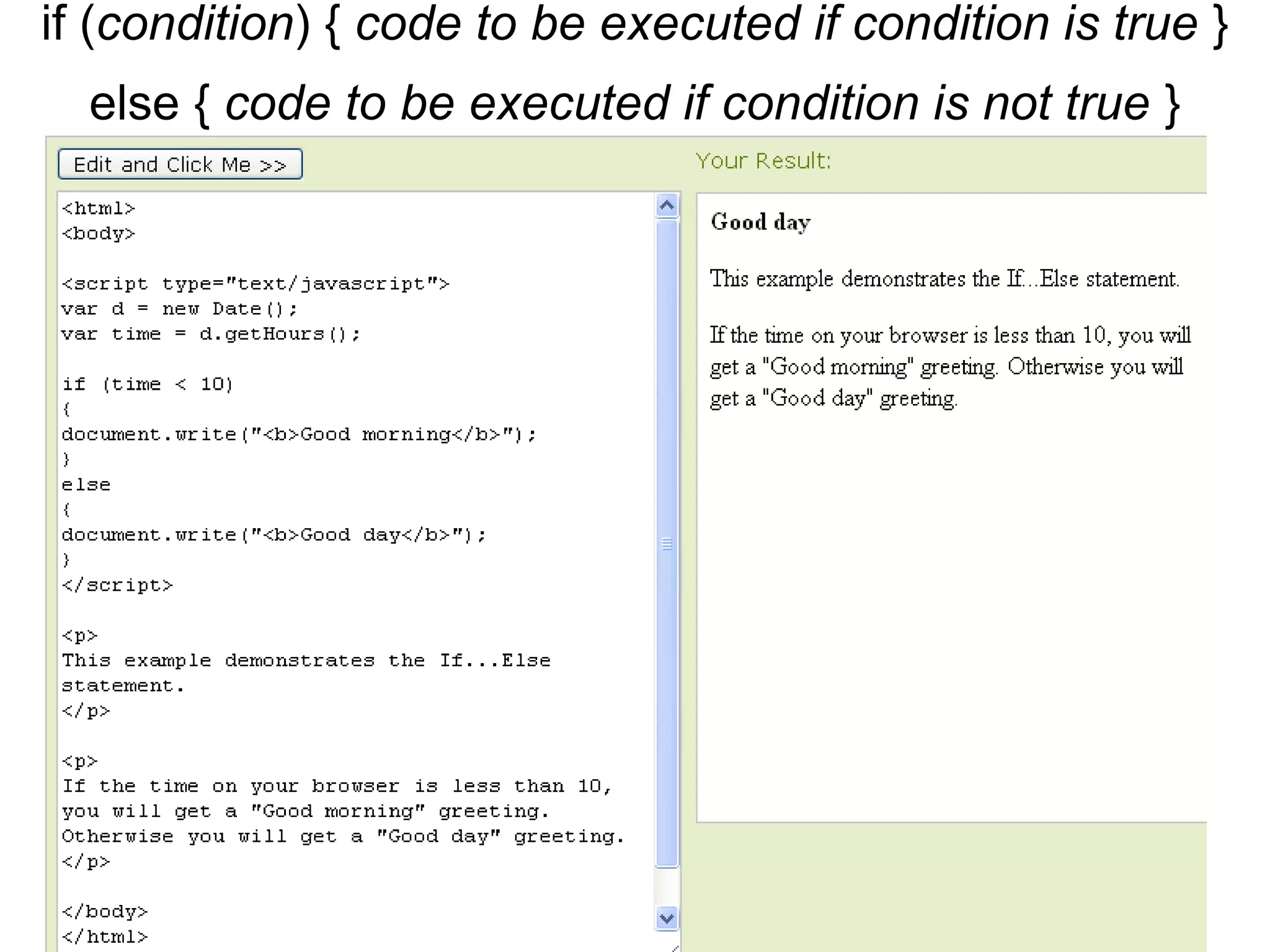Click 'var time = d.getHours();' line
The image size is (1270, 952).
pos(211,334)
